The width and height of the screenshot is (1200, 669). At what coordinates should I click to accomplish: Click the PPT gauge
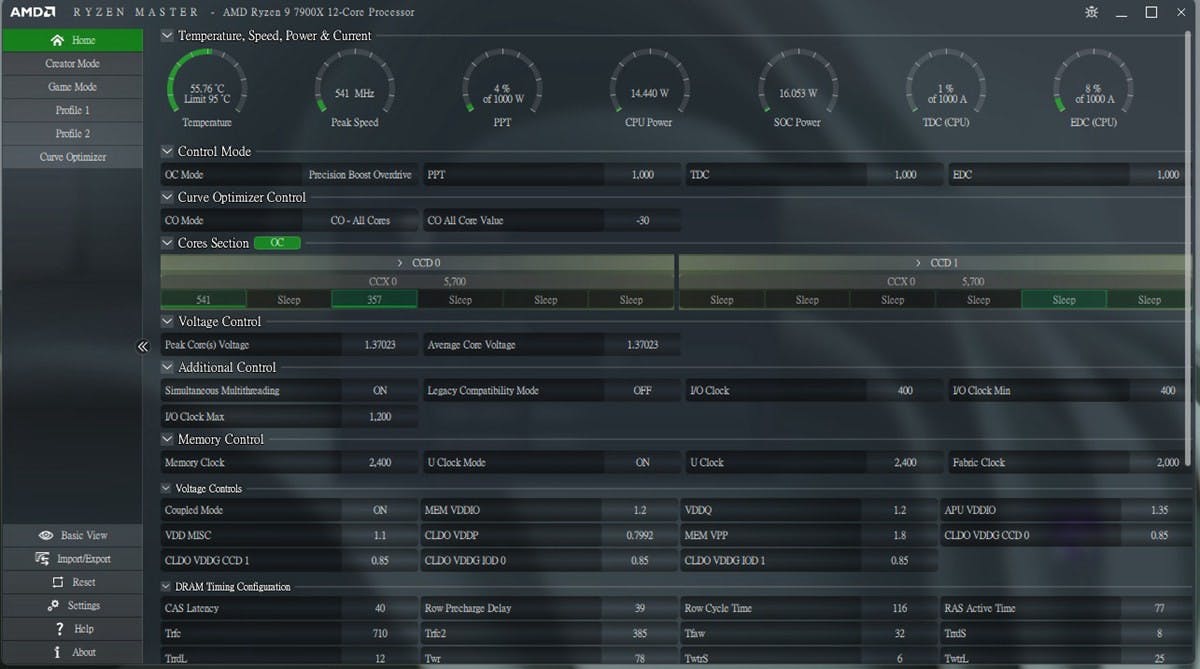point(502,87)
